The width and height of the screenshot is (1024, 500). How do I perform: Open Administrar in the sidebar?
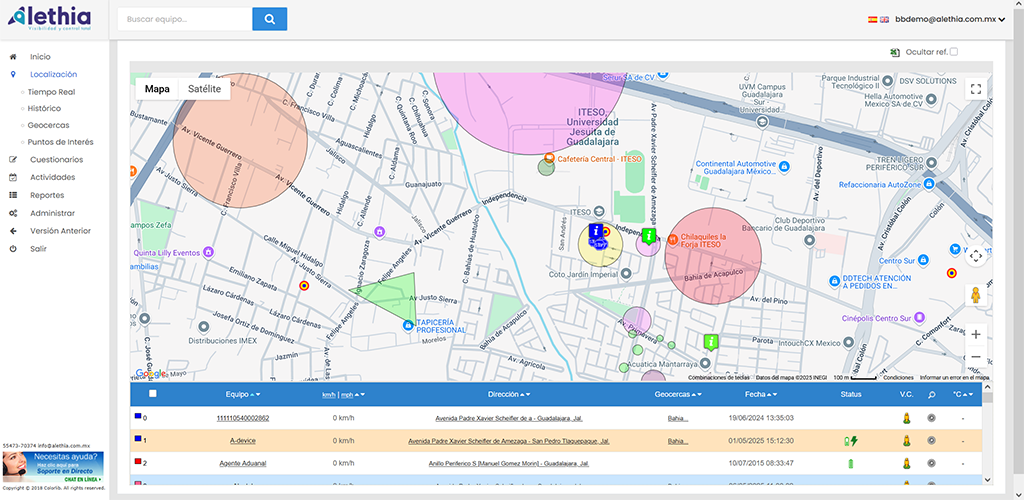52,213
